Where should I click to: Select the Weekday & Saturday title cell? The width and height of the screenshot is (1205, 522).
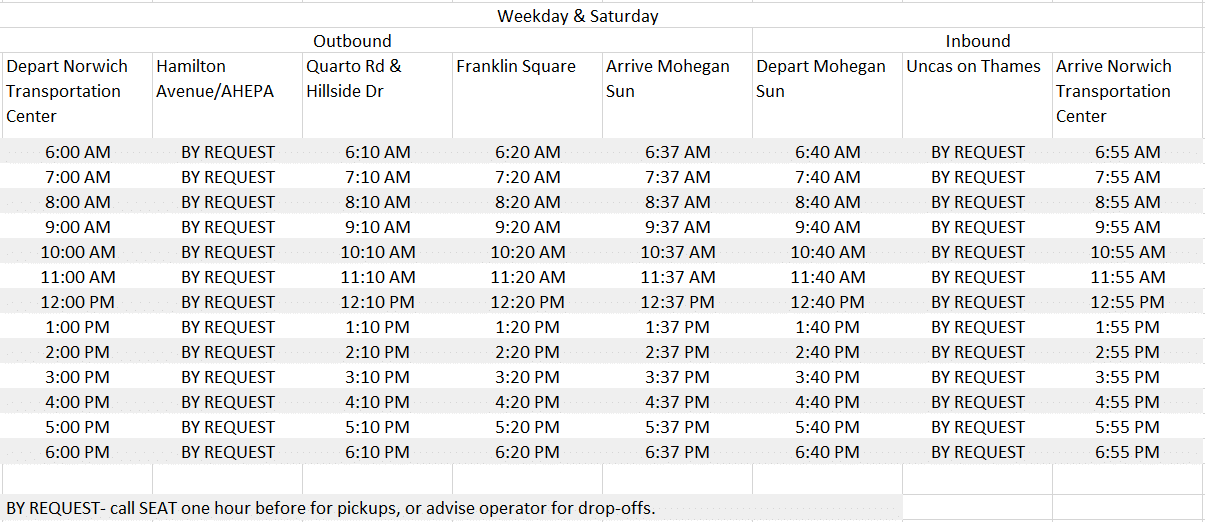click(x=578, y=16)
